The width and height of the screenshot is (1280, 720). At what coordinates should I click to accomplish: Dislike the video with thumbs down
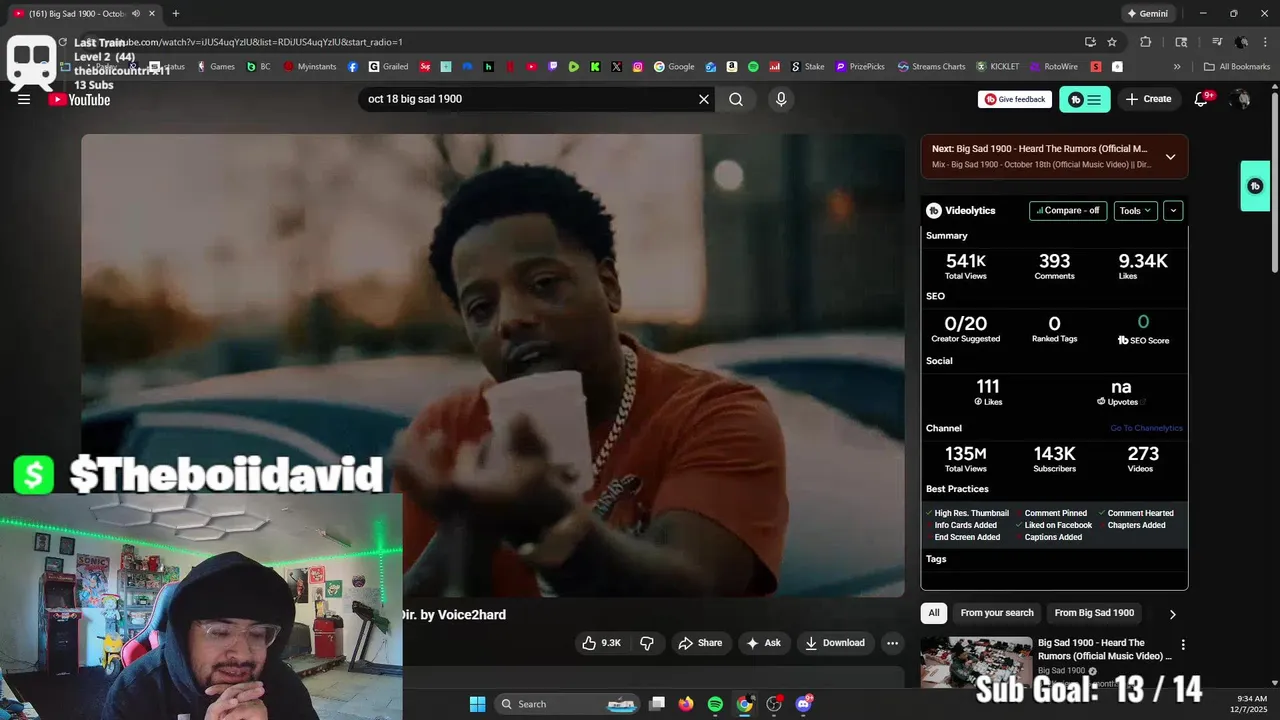[x=647, y=643]
